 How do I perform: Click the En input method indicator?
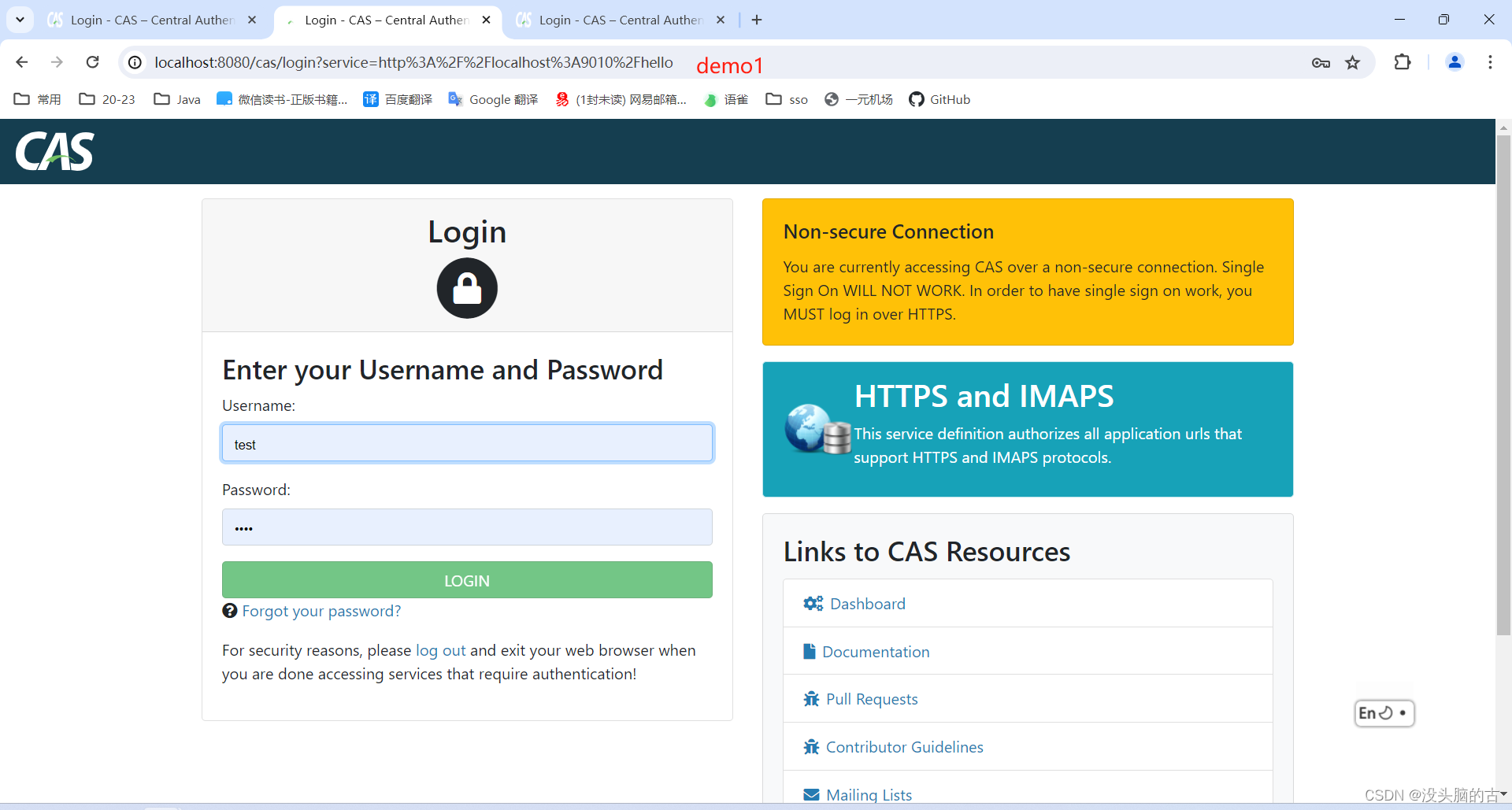[1384, 713]
